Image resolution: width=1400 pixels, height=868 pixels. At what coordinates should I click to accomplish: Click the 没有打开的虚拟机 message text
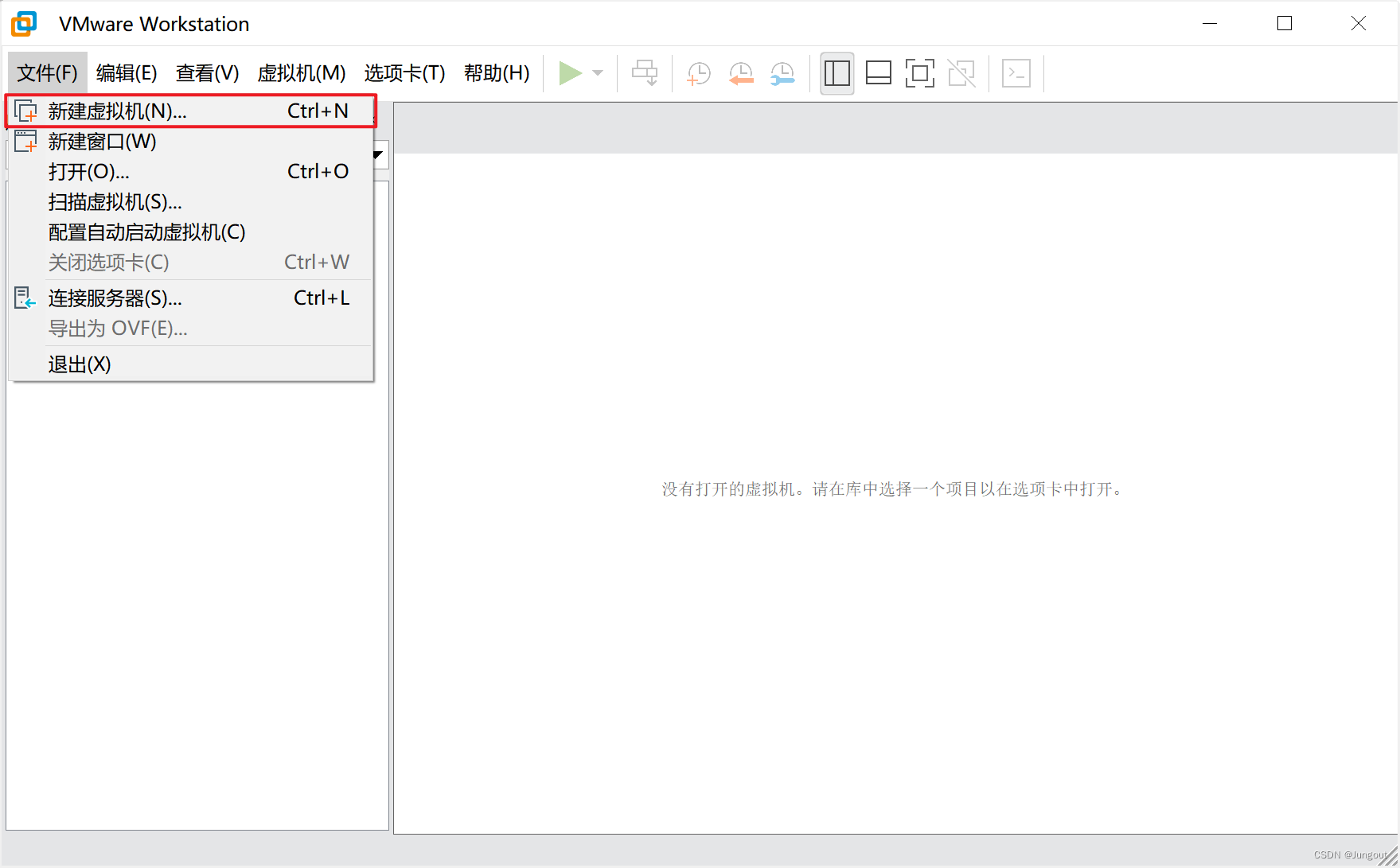coord(894,489)
